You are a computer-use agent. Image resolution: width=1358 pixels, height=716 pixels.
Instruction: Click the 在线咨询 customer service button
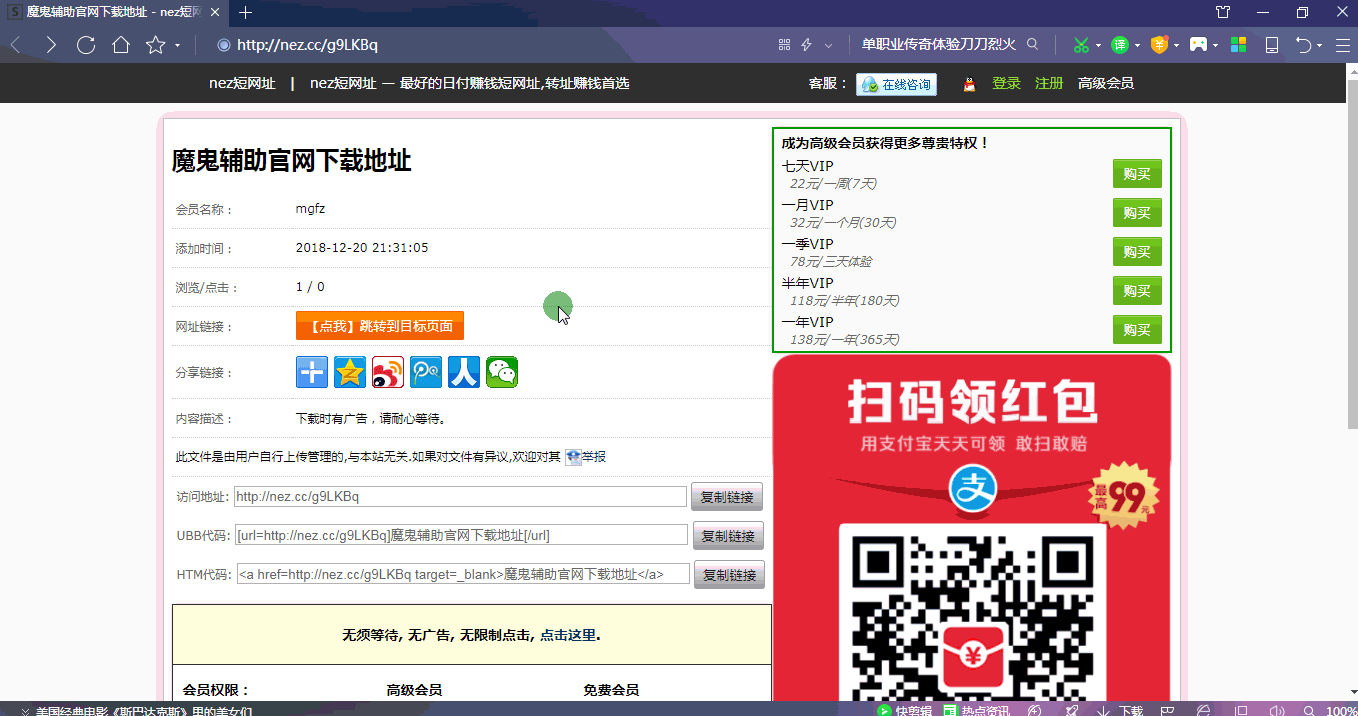(x=896, y=84)
